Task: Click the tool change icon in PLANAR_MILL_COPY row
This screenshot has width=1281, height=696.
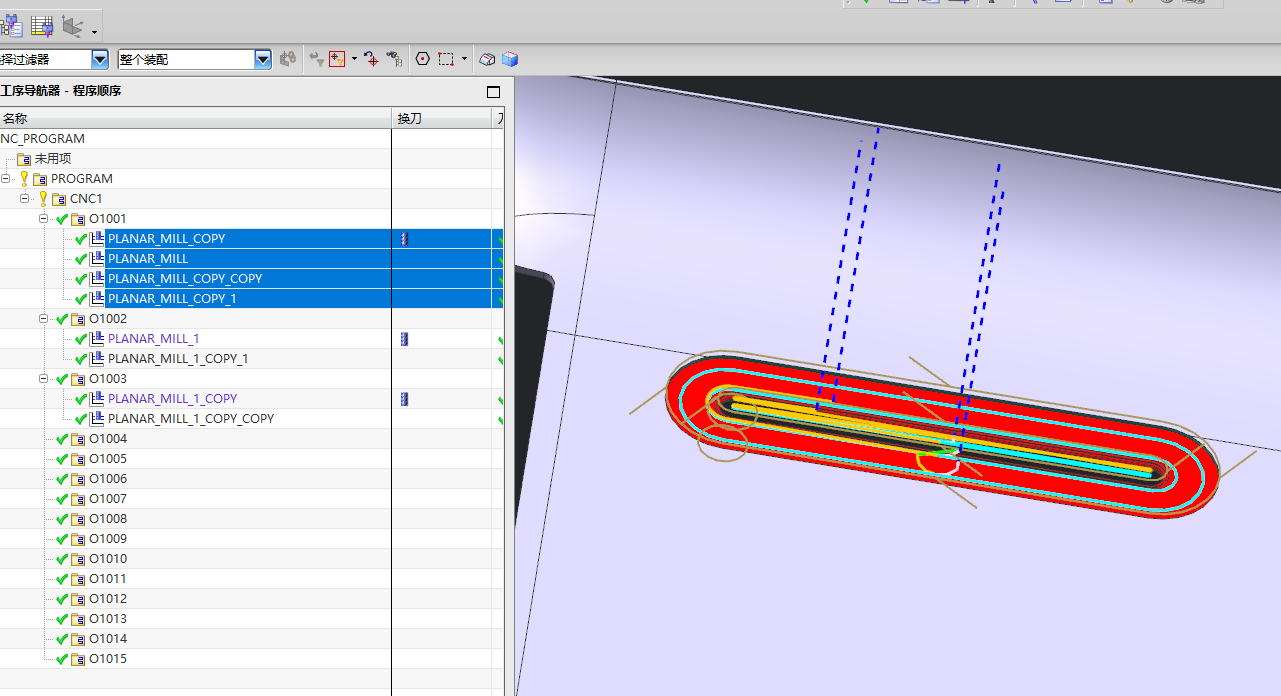Action: (405, 239)
